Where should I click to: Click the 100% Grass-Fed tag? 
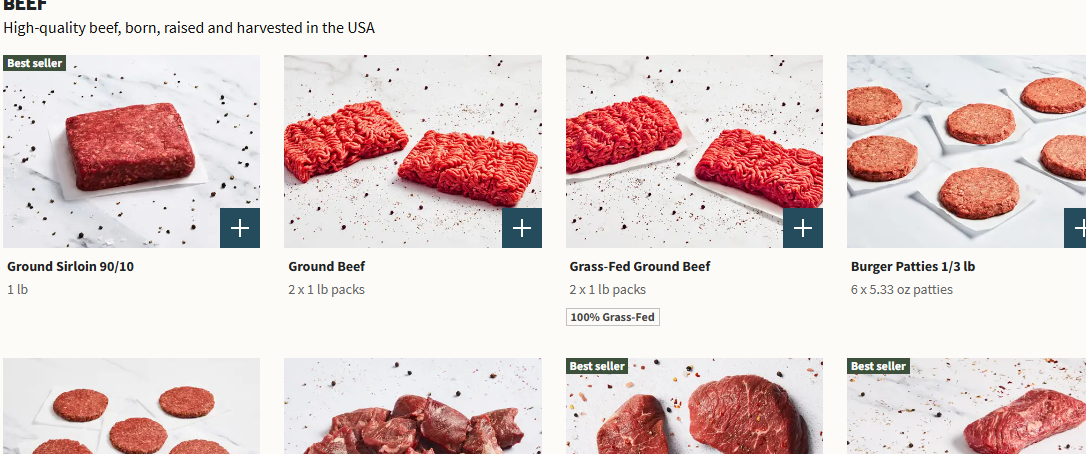(x=613, y=317)
